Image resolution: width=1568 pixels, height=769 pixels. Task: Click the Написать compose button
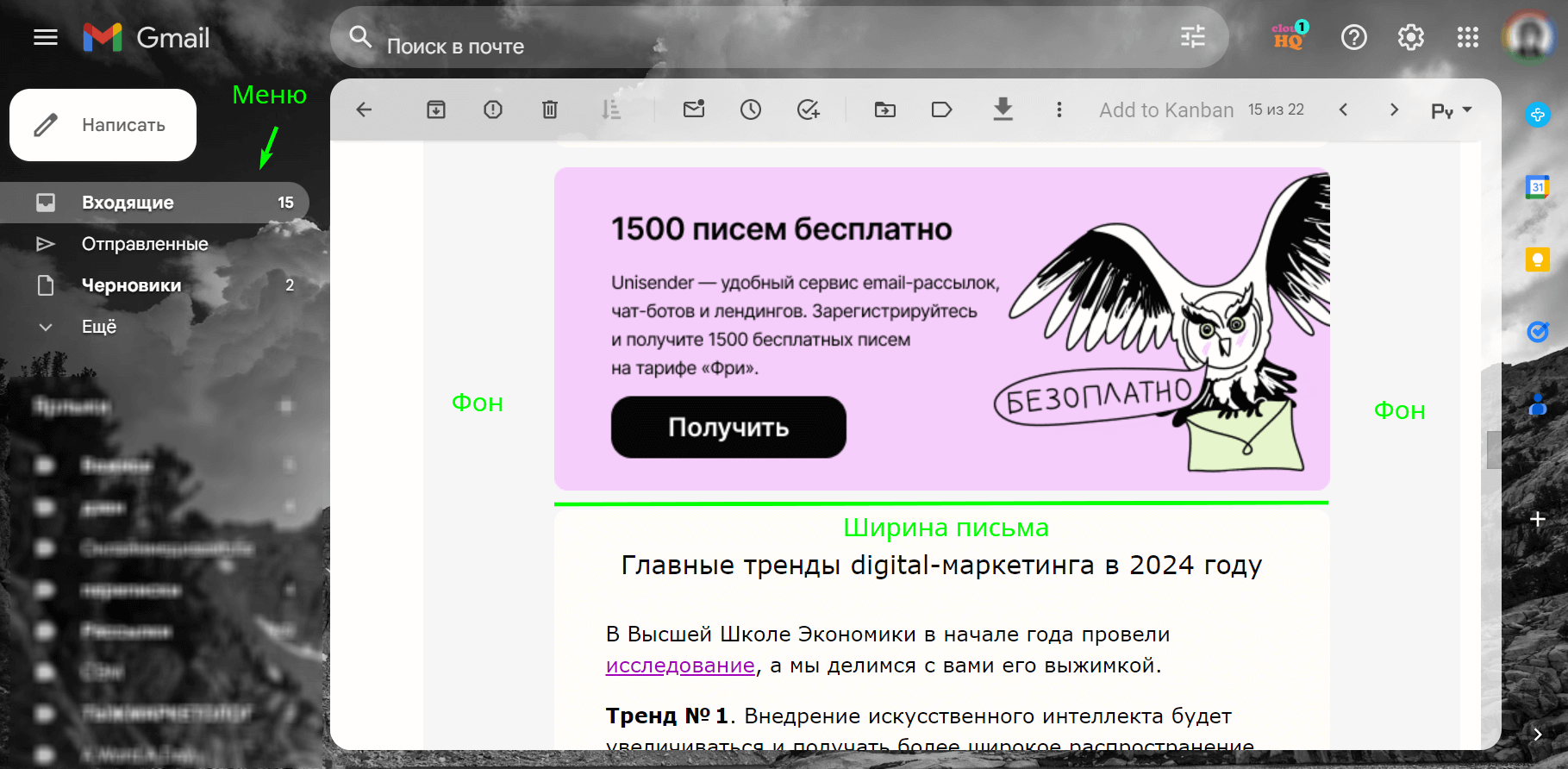pos(103,125)
